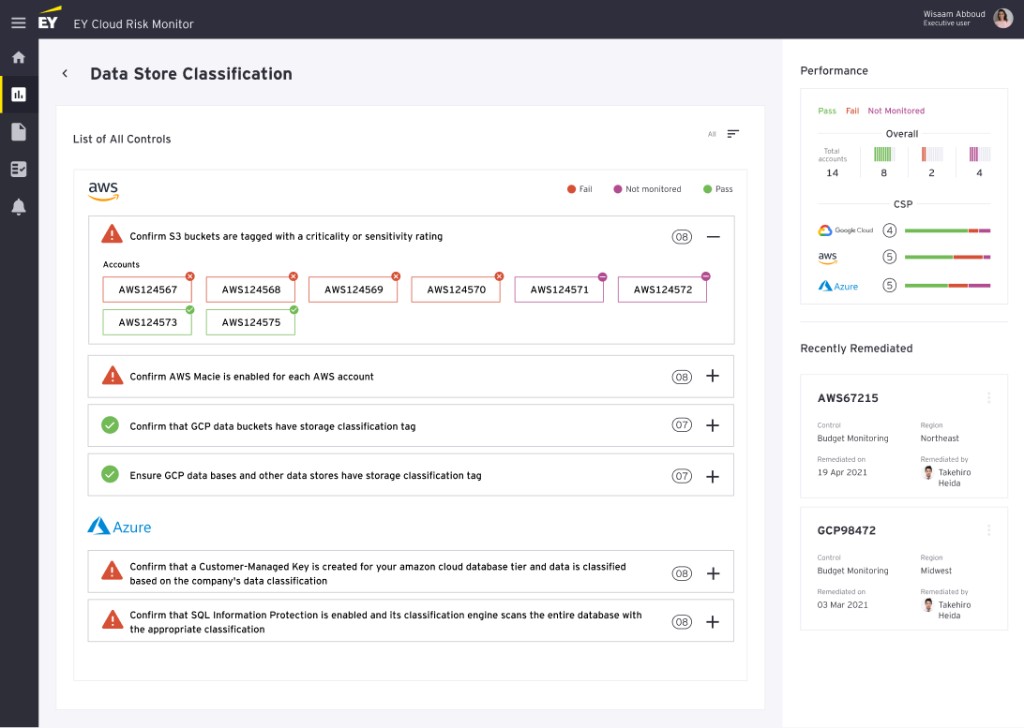Open the checklist sidebar icon
This screenshot has height=728, width=1024.
[x=18, y=169]
